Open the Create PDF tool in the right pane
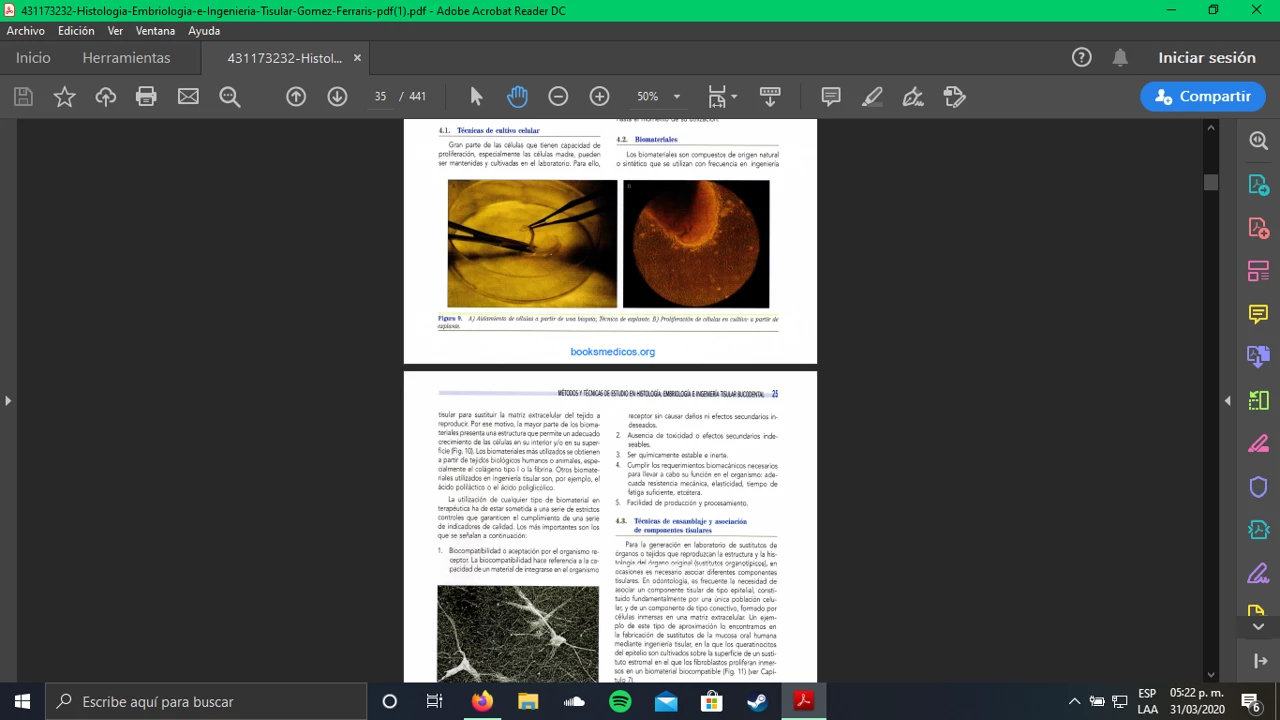Image resolution: width=1280 pixels, height=720 pixels. (x=1258, y=228)
